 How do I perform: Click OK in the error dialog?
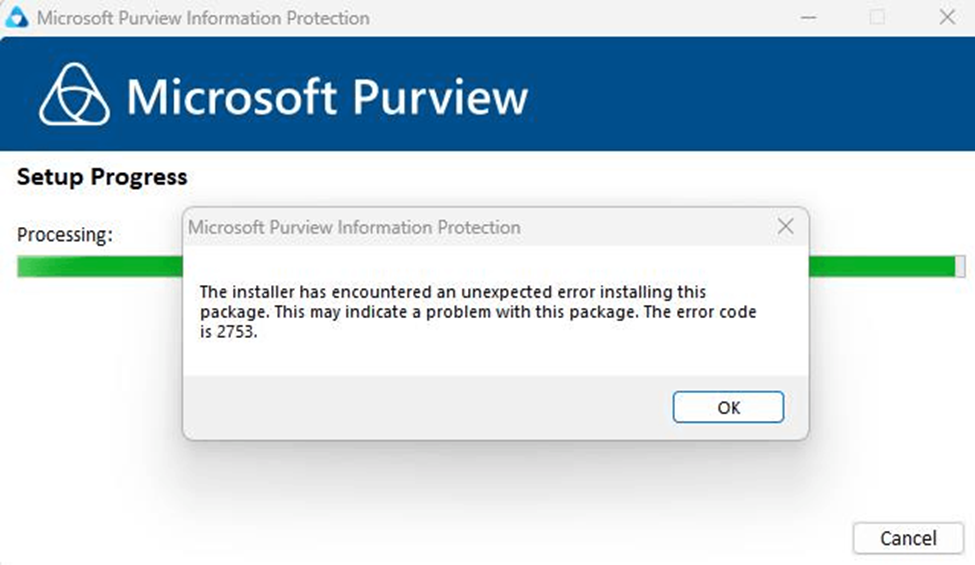(728, 407)
